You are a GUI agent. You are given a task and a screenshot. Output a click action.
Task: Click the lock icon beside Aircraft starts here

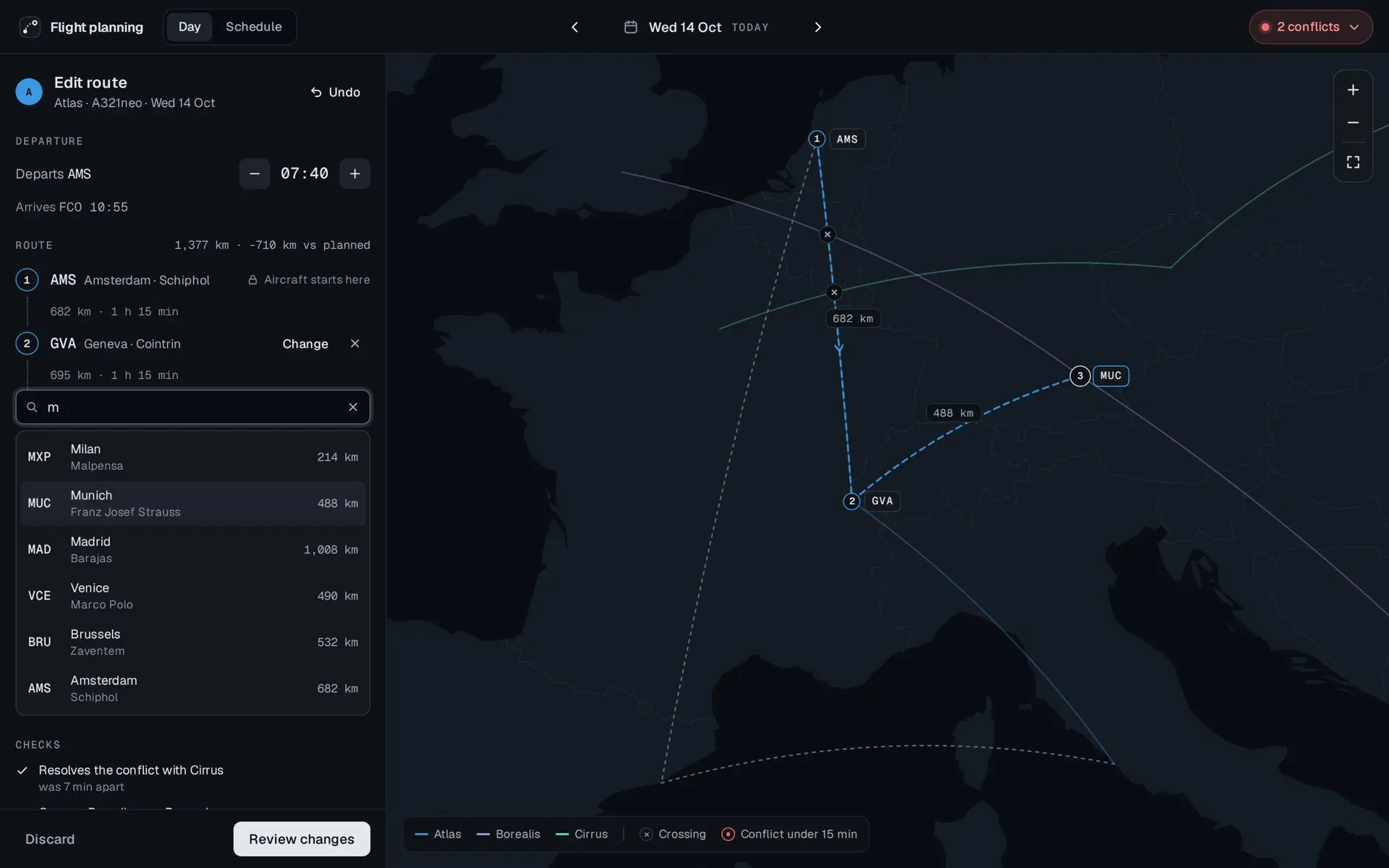pos(252,280)
